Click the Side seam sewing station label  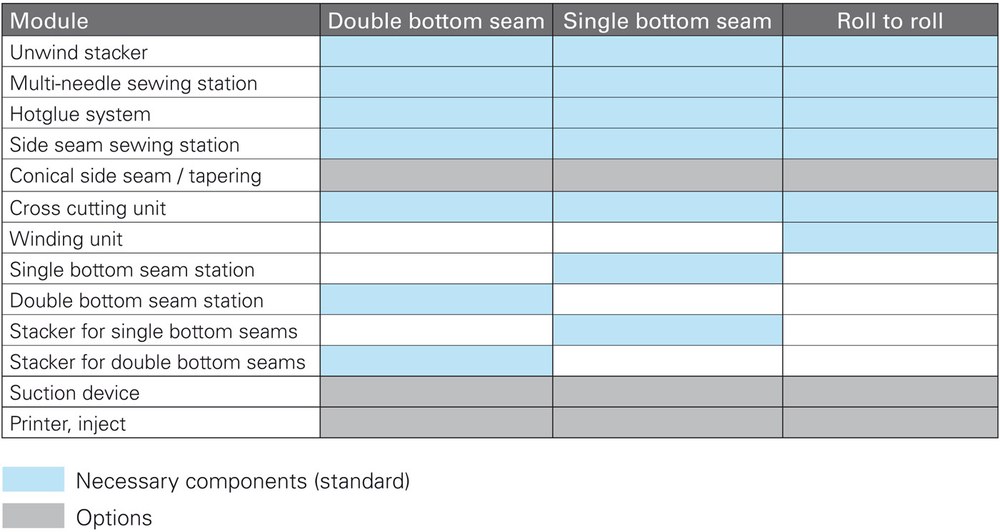point(124,145)
